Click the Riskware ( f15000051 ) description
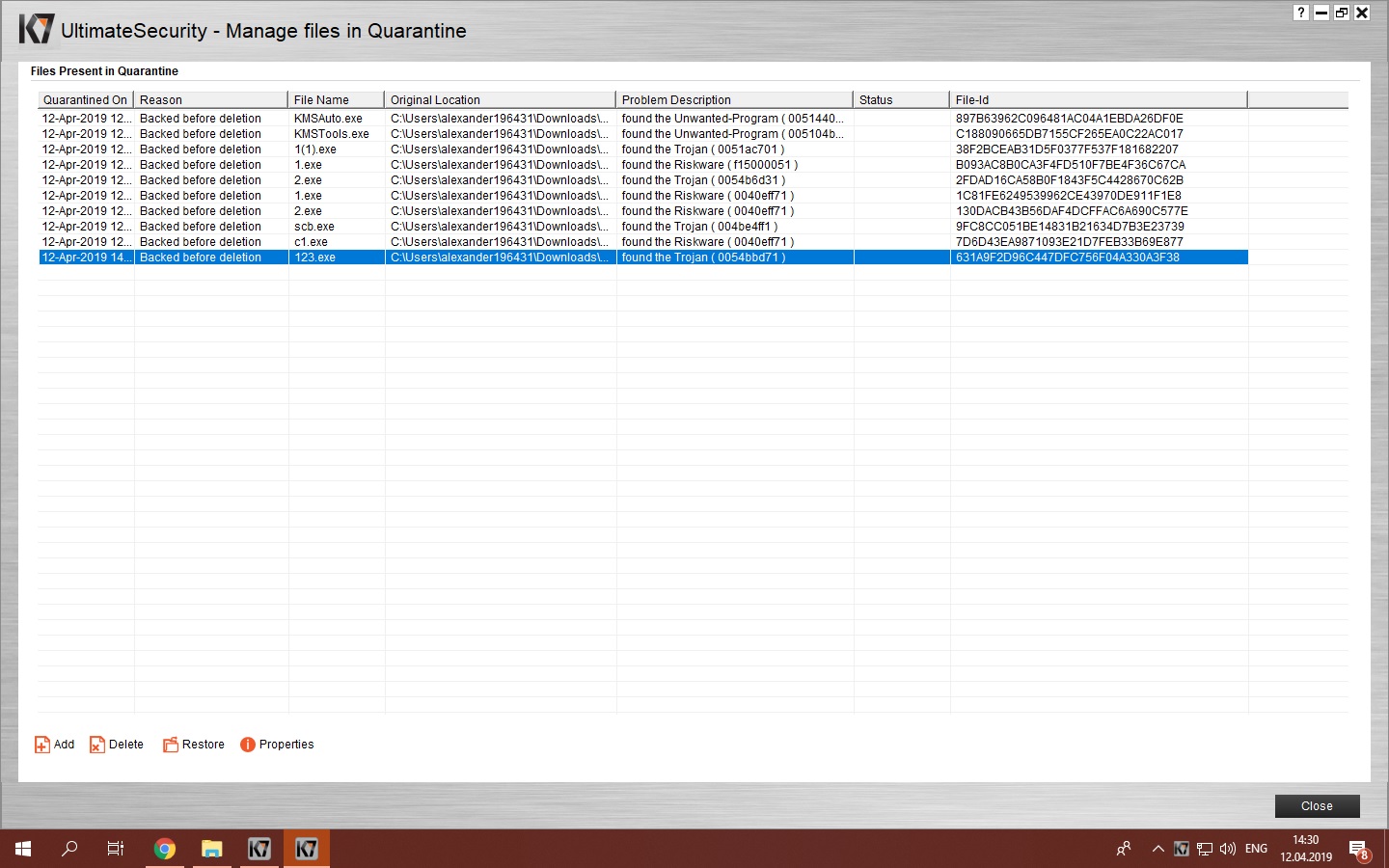 tap(710, 165)
